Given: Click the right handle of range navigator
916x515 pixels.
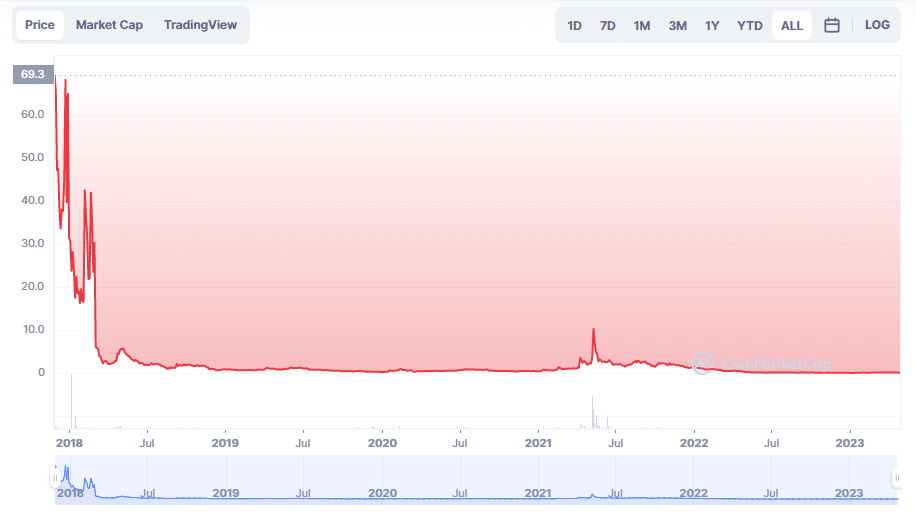Looking at the screenshot, I should tap(897, 478).
